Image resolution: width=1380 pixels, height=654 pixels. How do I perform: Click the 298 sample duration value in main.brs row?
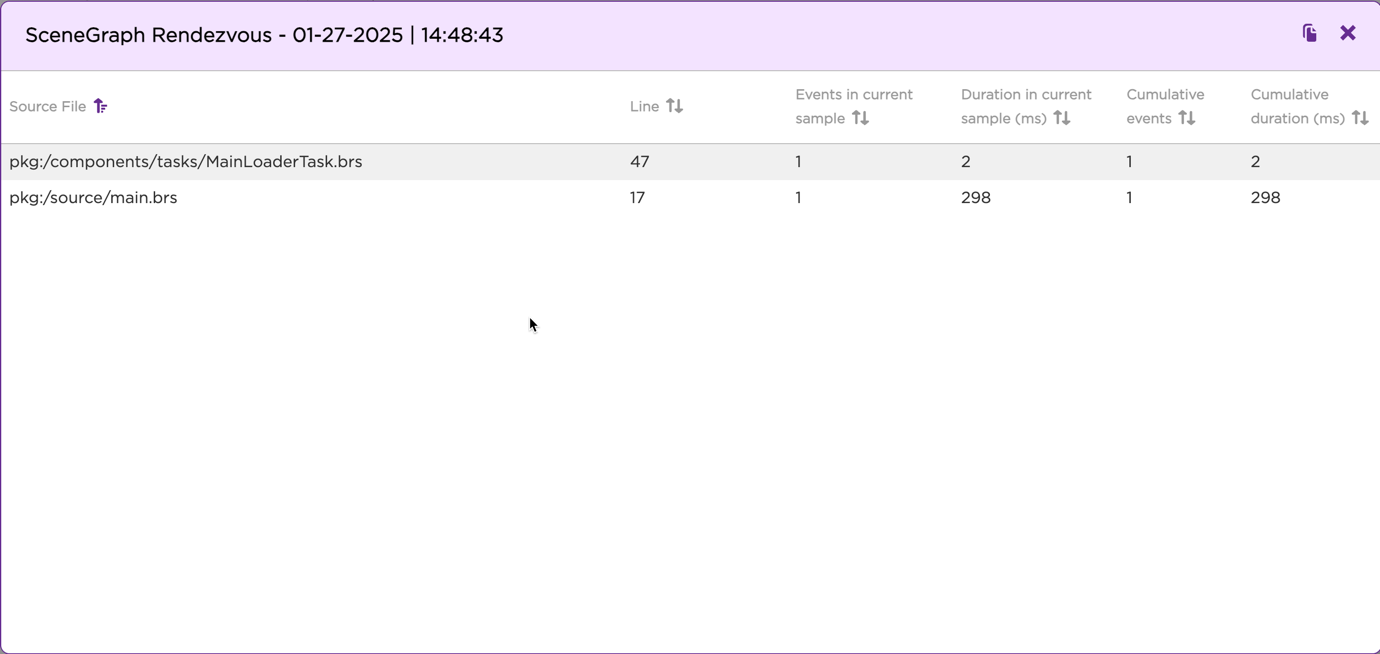975,198
